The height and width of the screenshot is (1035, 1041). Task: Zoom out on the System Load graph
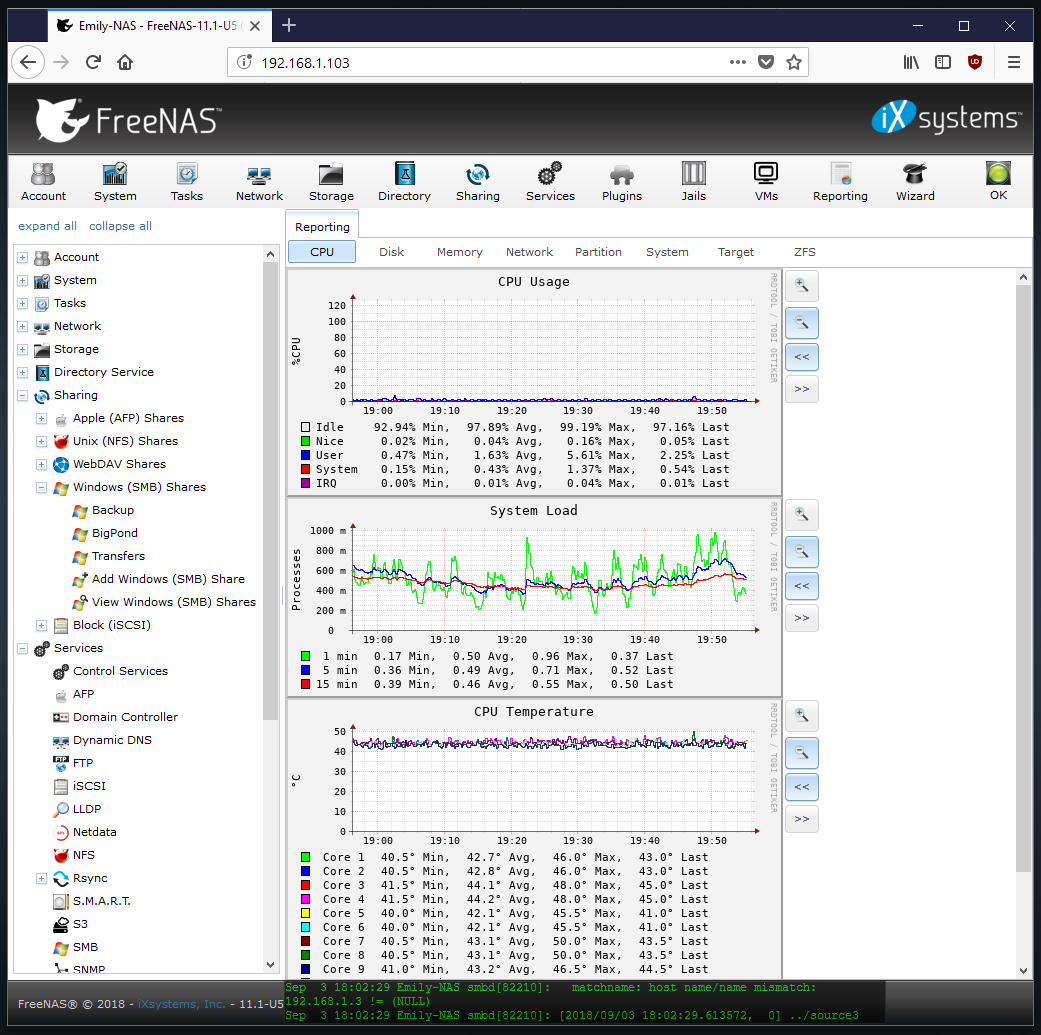coord(801,552)
